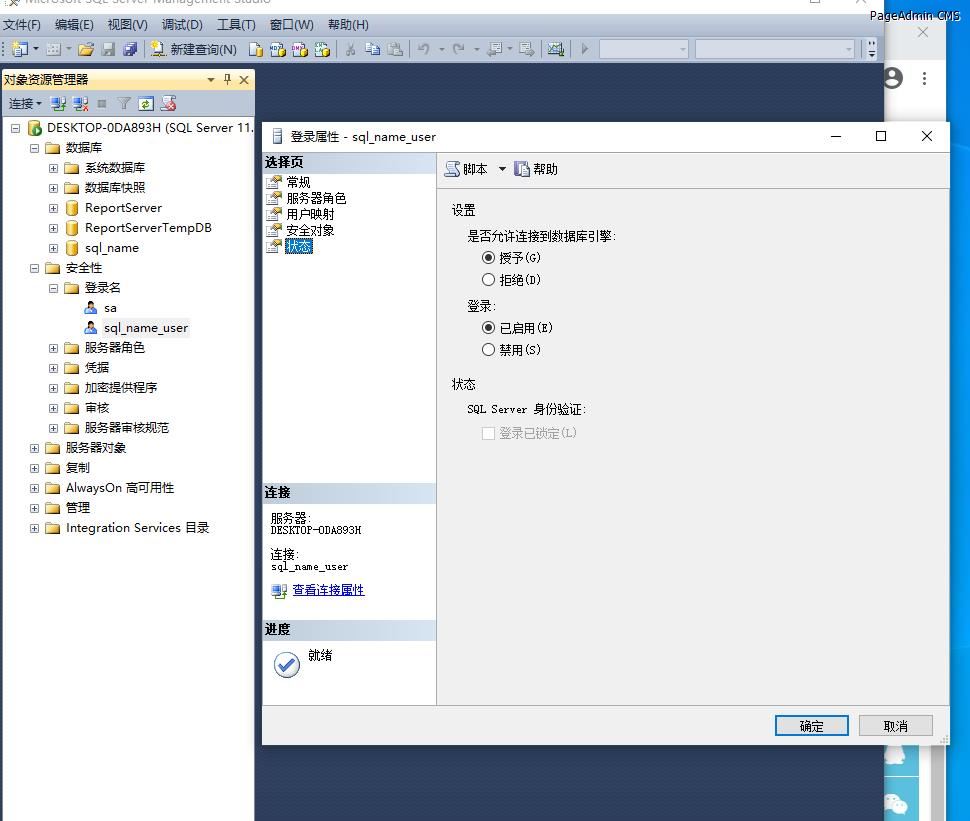Screen dimensions: 970x821
Task: Select the 服务器角色 page in dialog
Action: [316, 198]
